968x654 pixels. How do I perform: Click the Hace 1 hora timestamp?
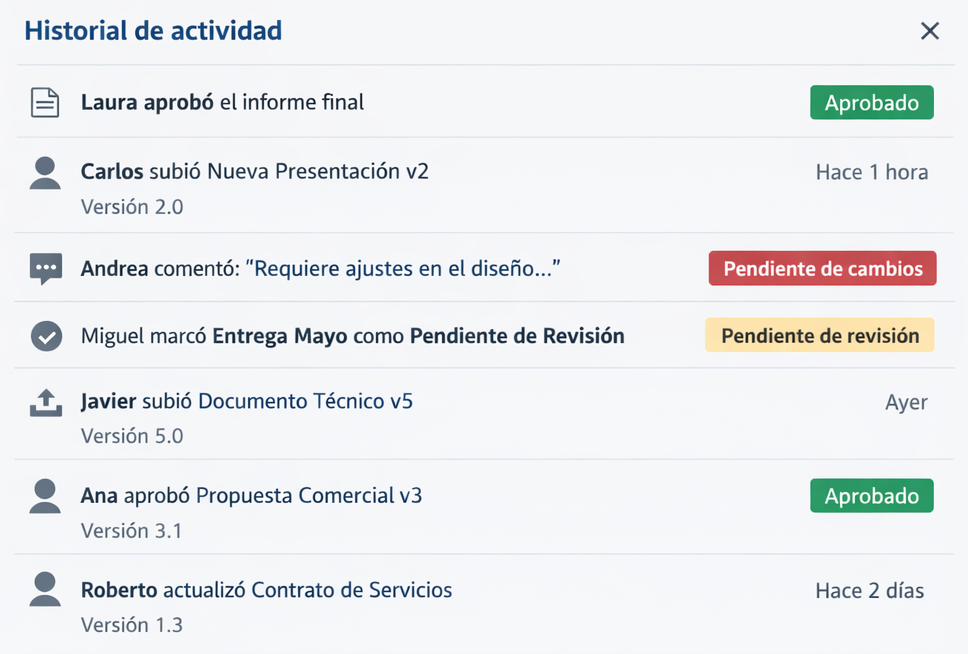click(x=873, y=171)
